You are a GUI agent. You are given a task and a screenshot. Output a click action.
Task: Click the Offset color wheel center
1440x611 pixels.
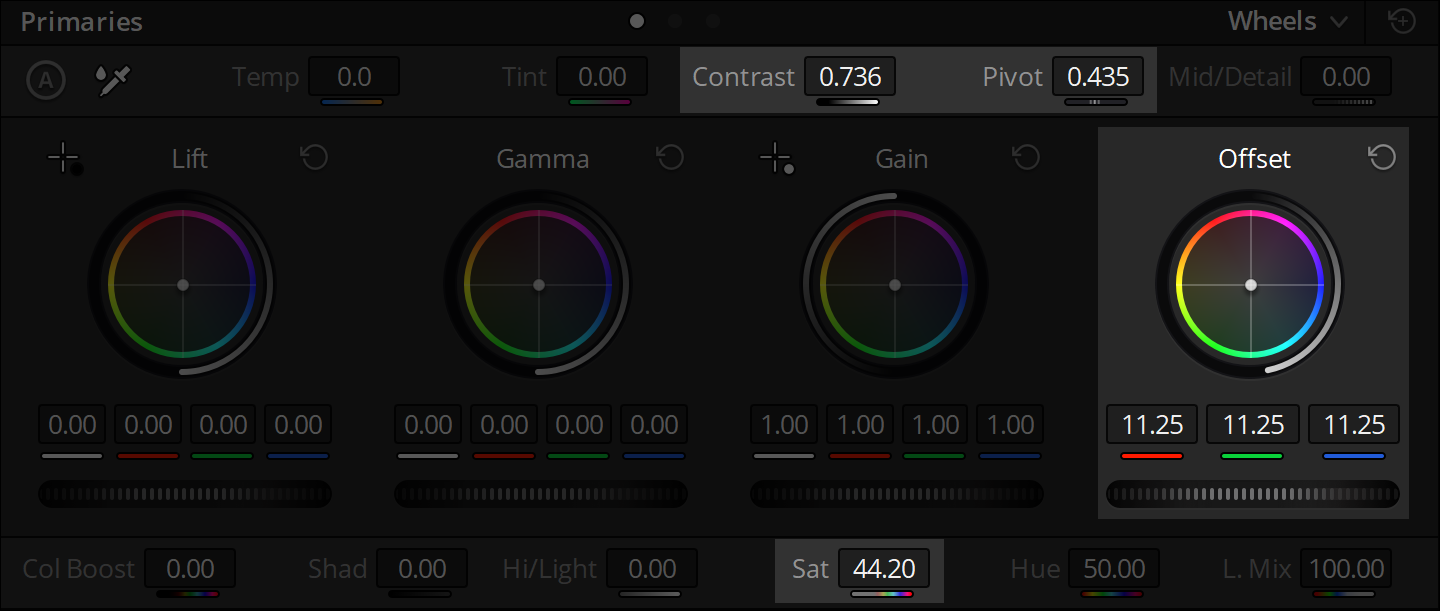click(x=1251, y=285)
